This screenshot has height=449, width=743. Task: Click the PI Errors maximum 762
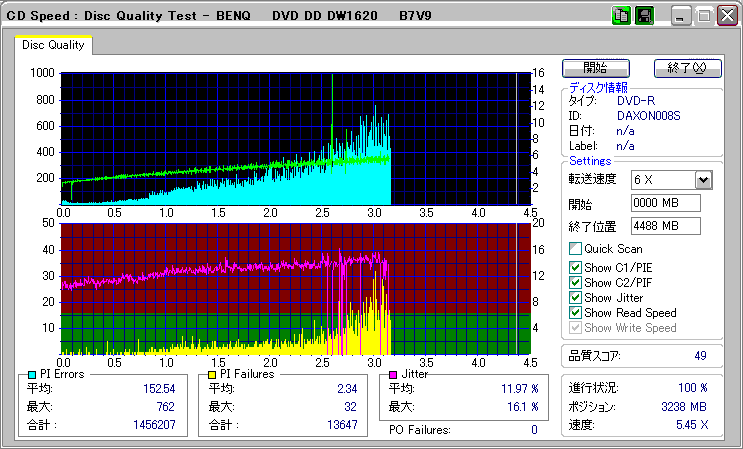166,407
